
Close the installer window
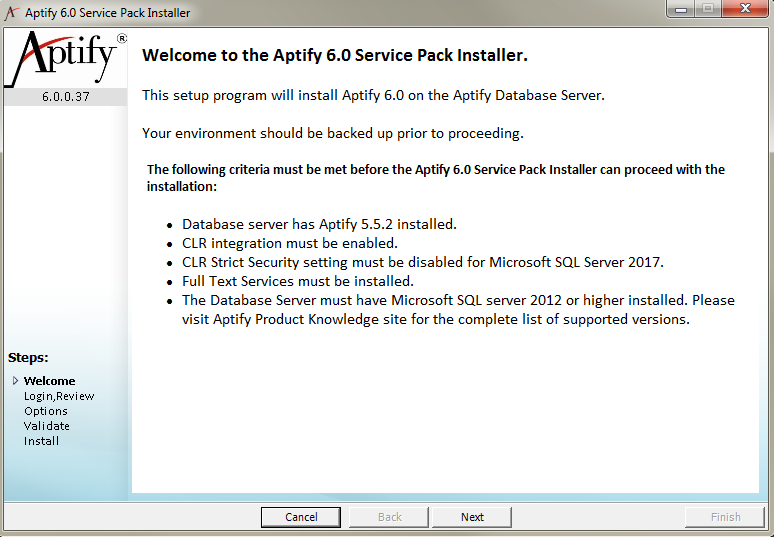pyautogui.click(x=745, y=8)
